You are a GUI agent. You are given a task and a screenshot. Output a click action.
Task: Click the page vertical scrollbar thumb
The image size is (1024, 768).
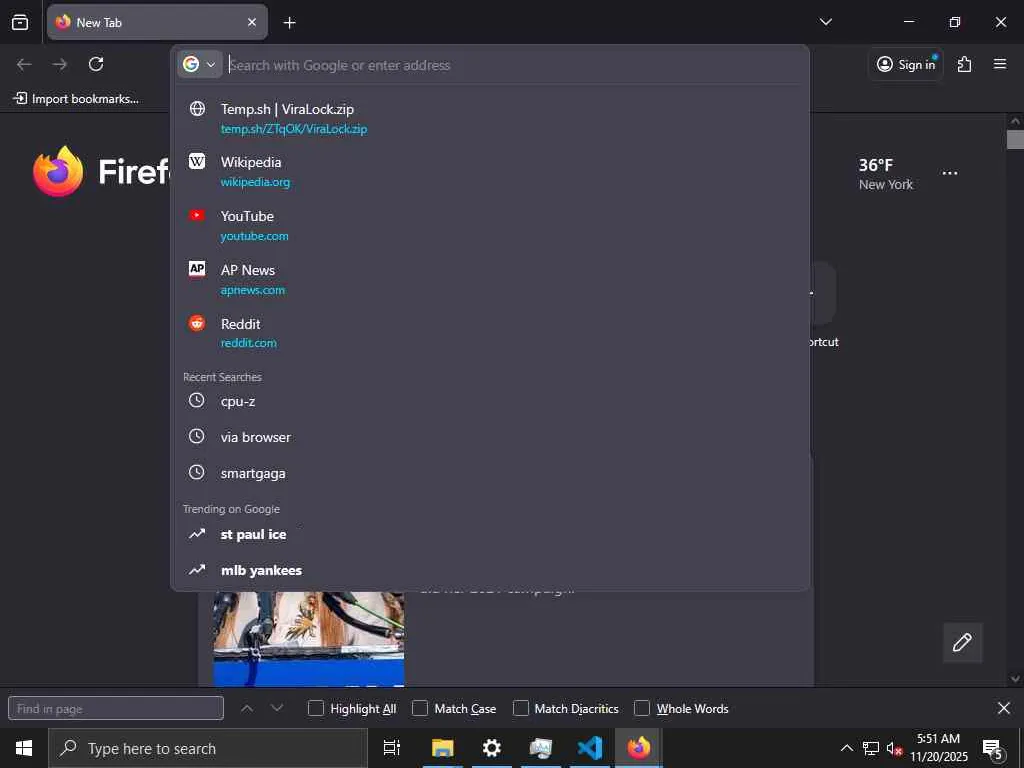1015,140
